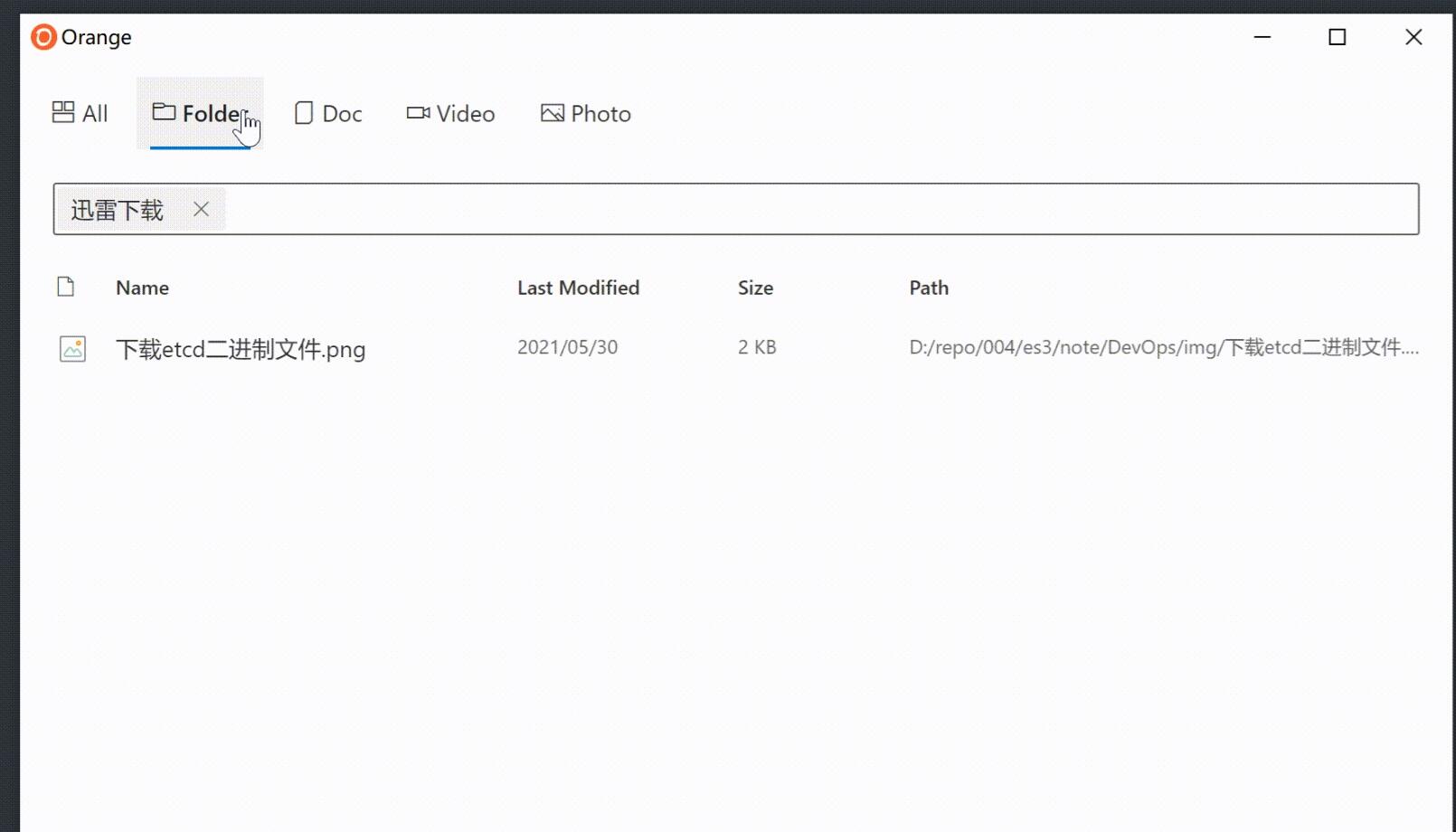Sort by the Name column header
1456x832 pixels.
tap(142, 288)
